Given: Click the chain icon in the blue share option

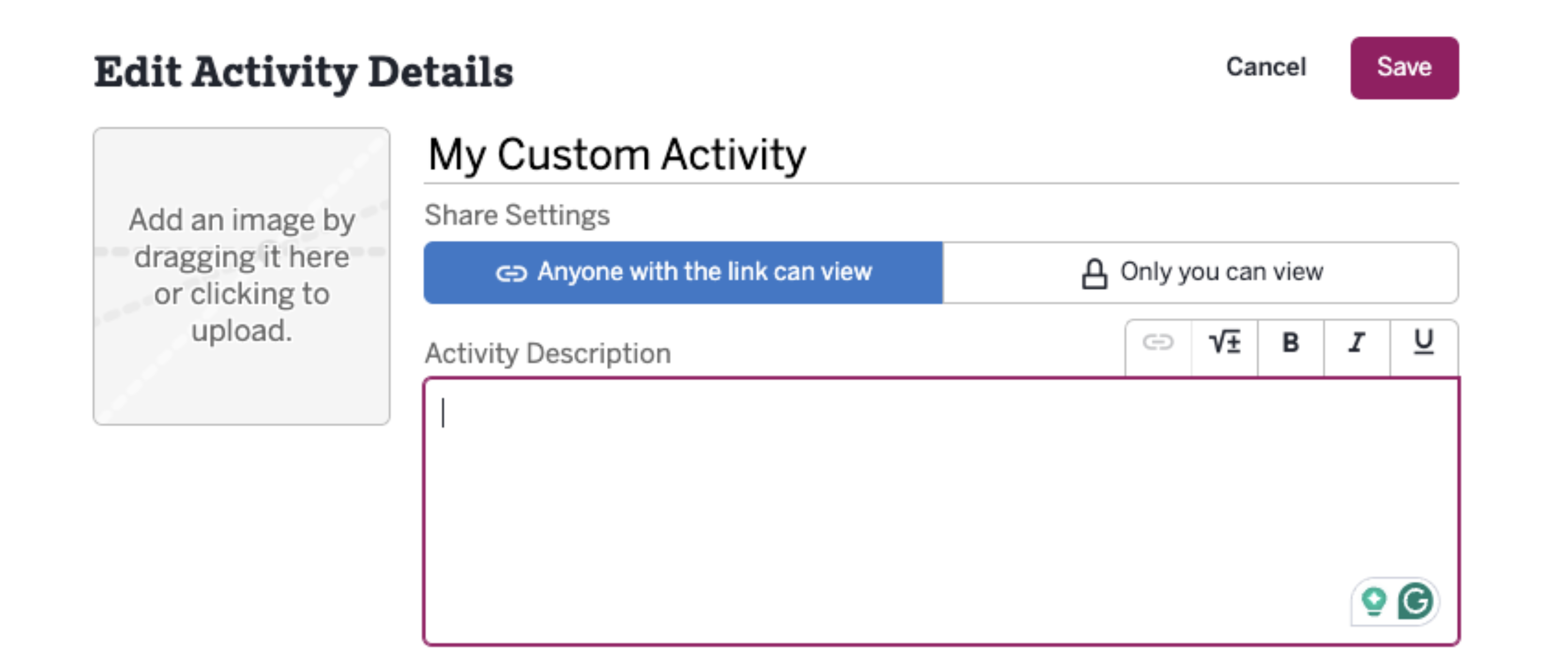Looking at the screenshot, I should 511,274.
